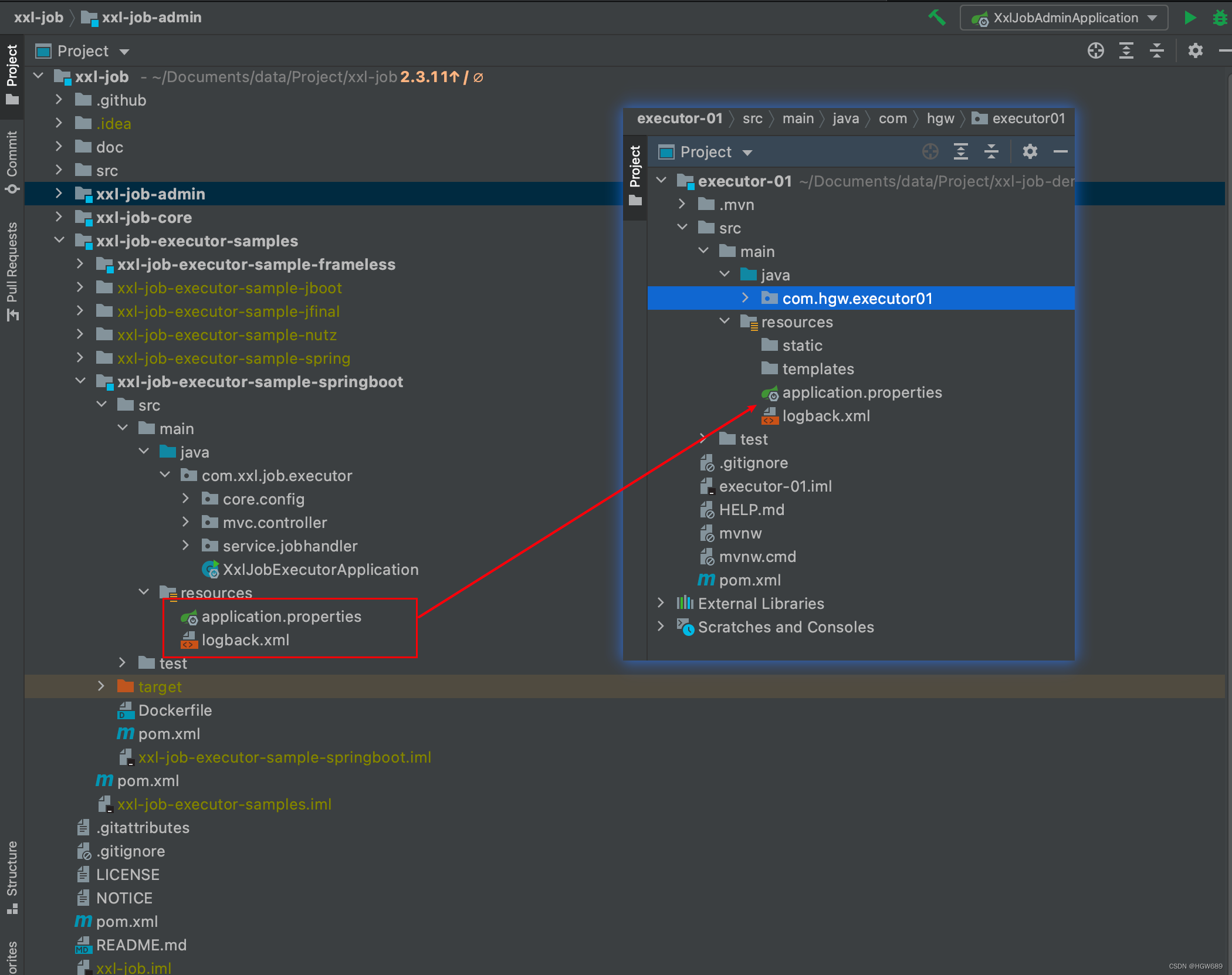Open xxl-job-executor-samples.iml file
Image resolution: width=1232 pixels, height=975 pixels.
pos(224,804)
